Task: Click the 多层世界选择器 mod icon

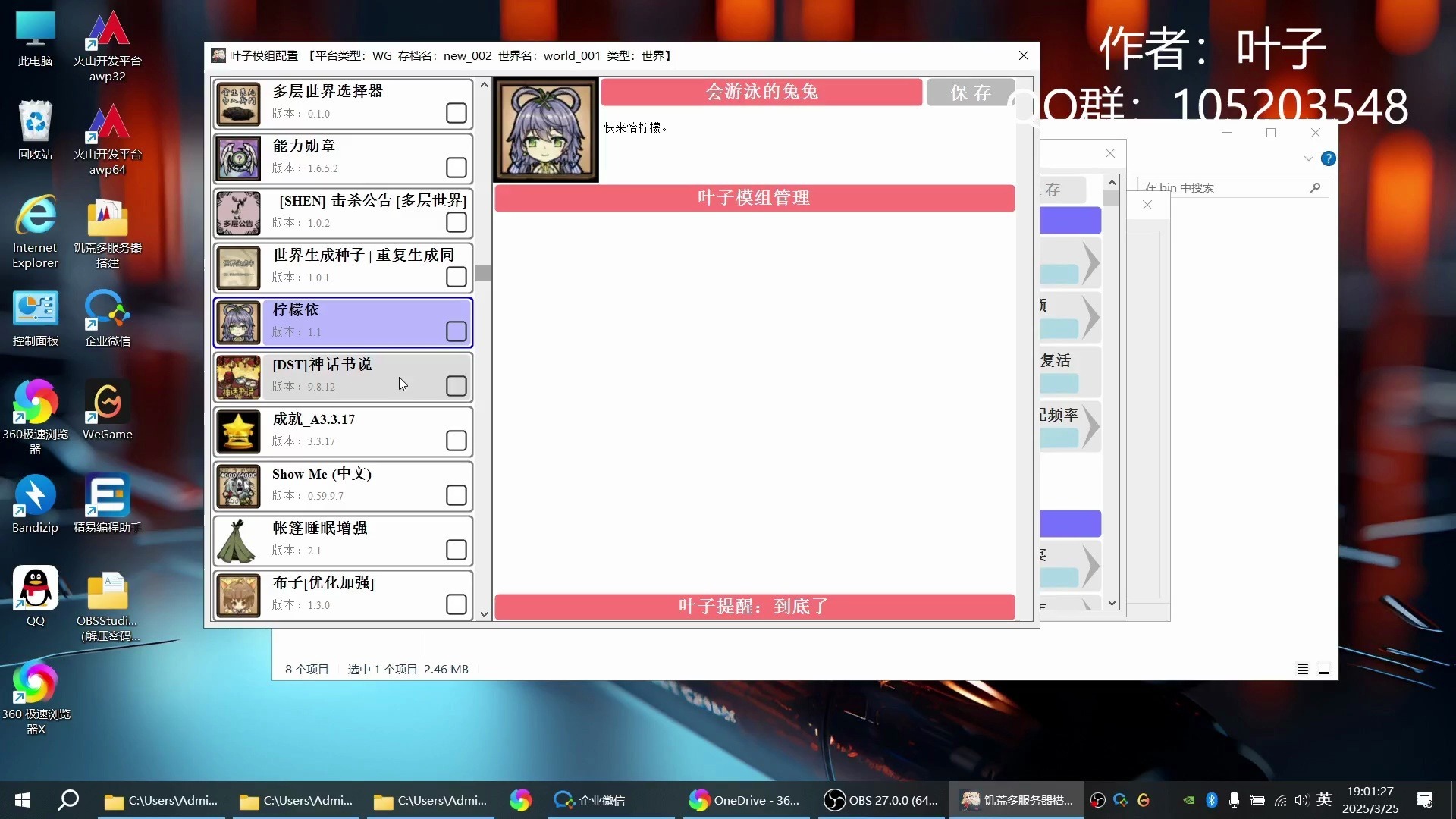Action: pyautogui.click(x=238, y=104)
